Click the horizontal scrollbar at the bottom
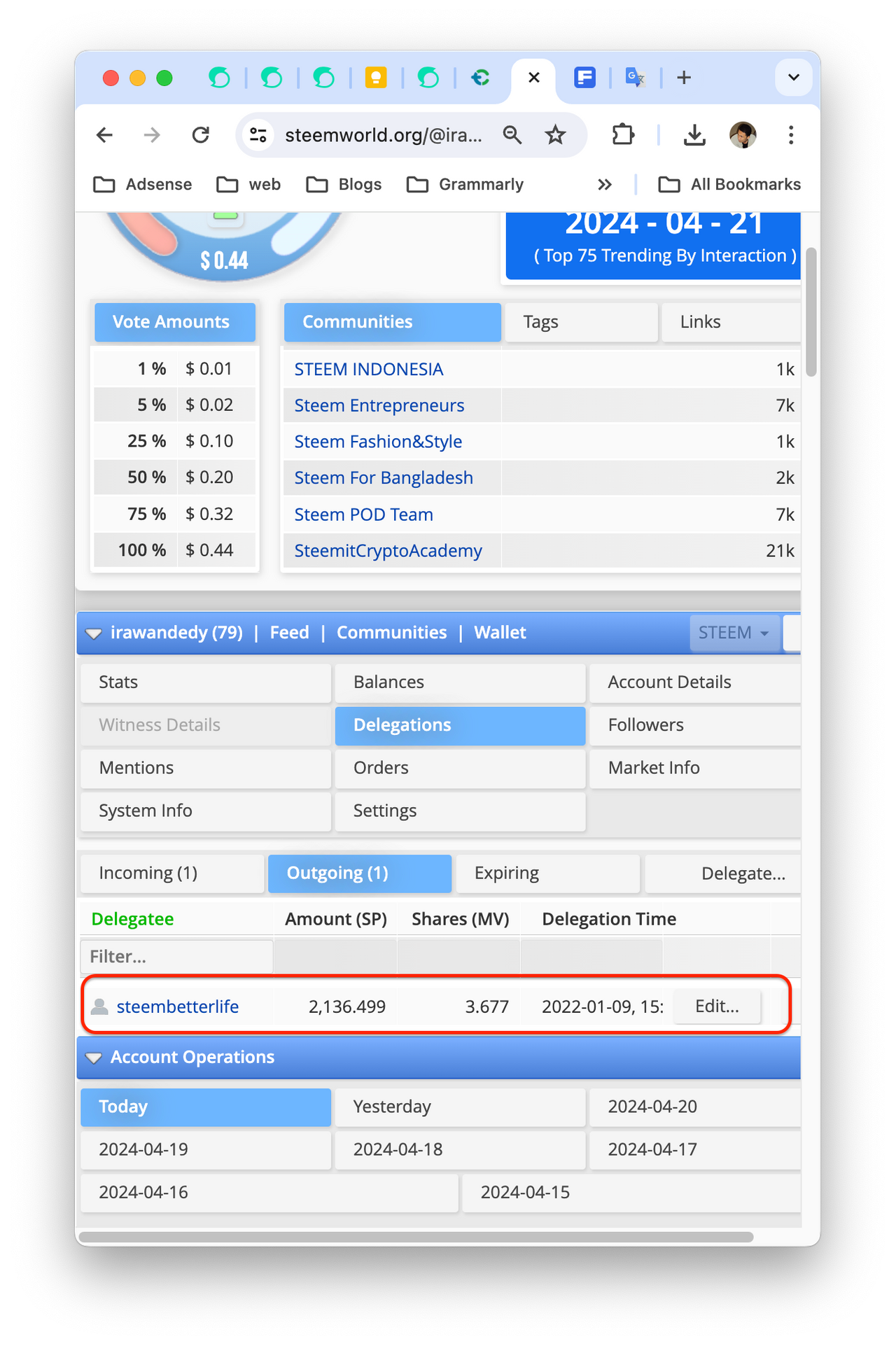Image resolution: width=896 pixels, height=1346 pixels. coord(416,1237)
